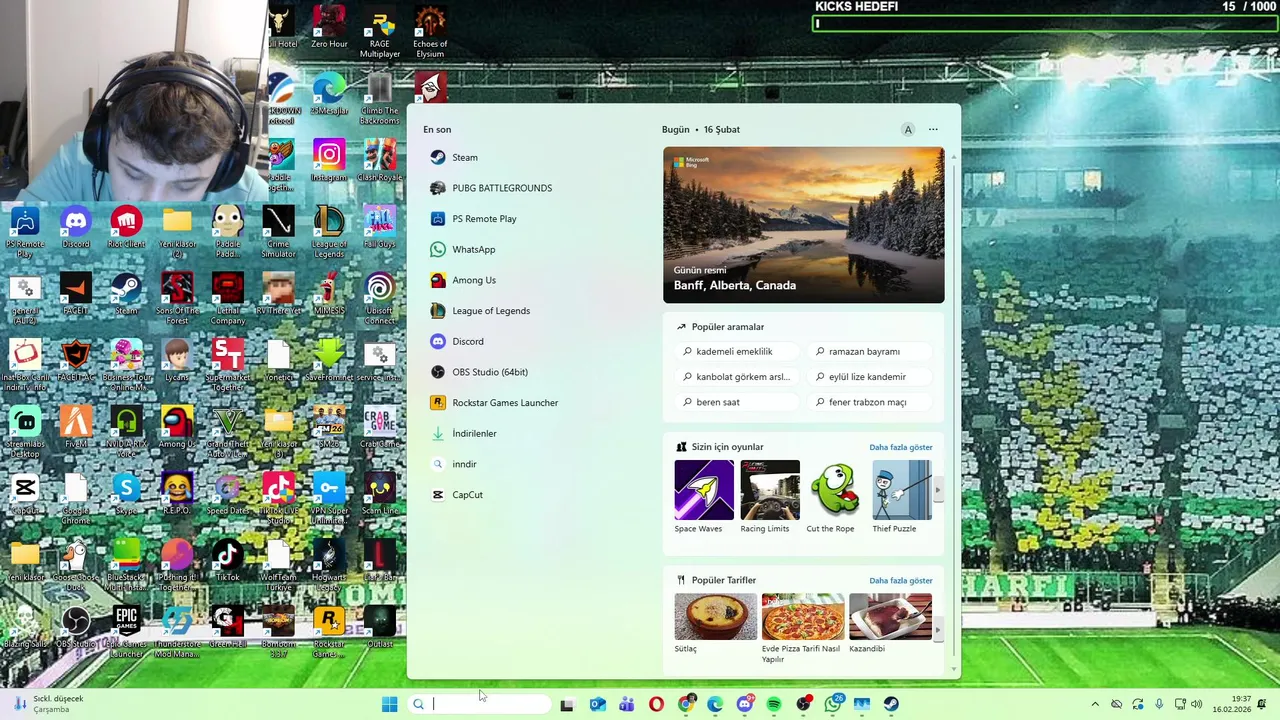This screenshot has width=1280, height=720.
Task: Click 'Daha fazla göster' for games
Action: [900, 447]
